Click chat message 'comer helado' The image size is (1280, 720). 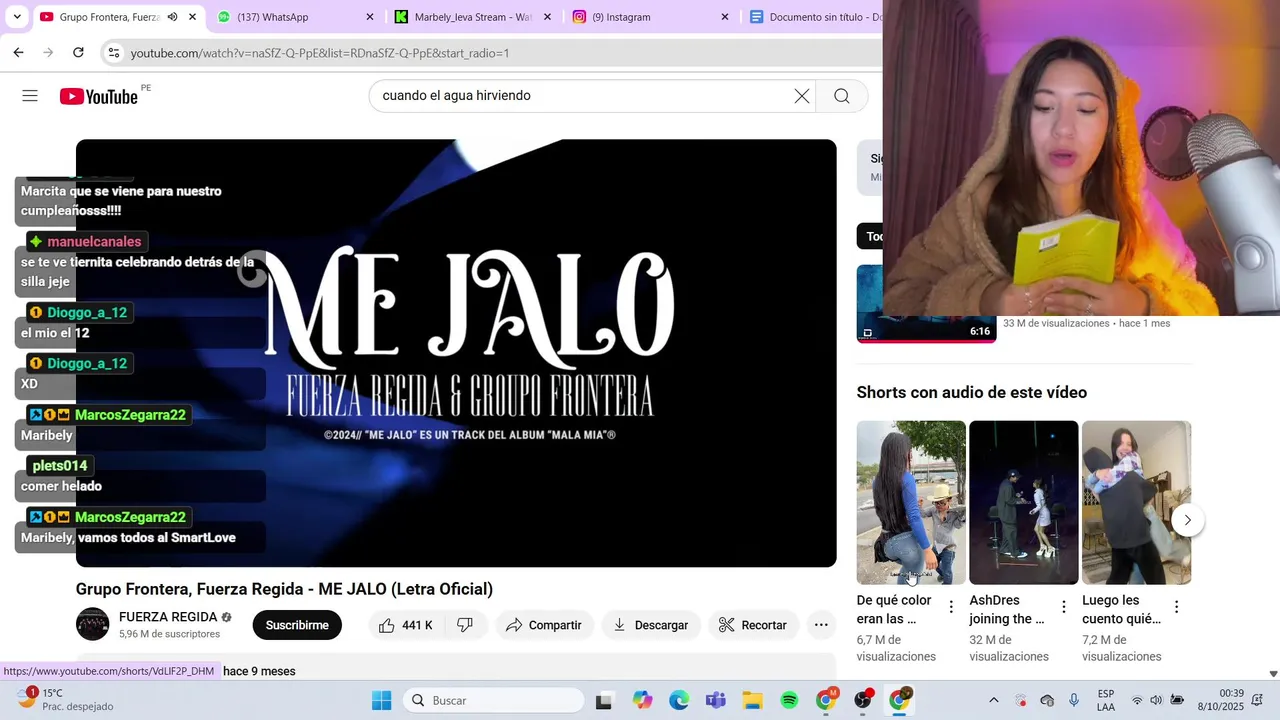[x=61, y=486]
